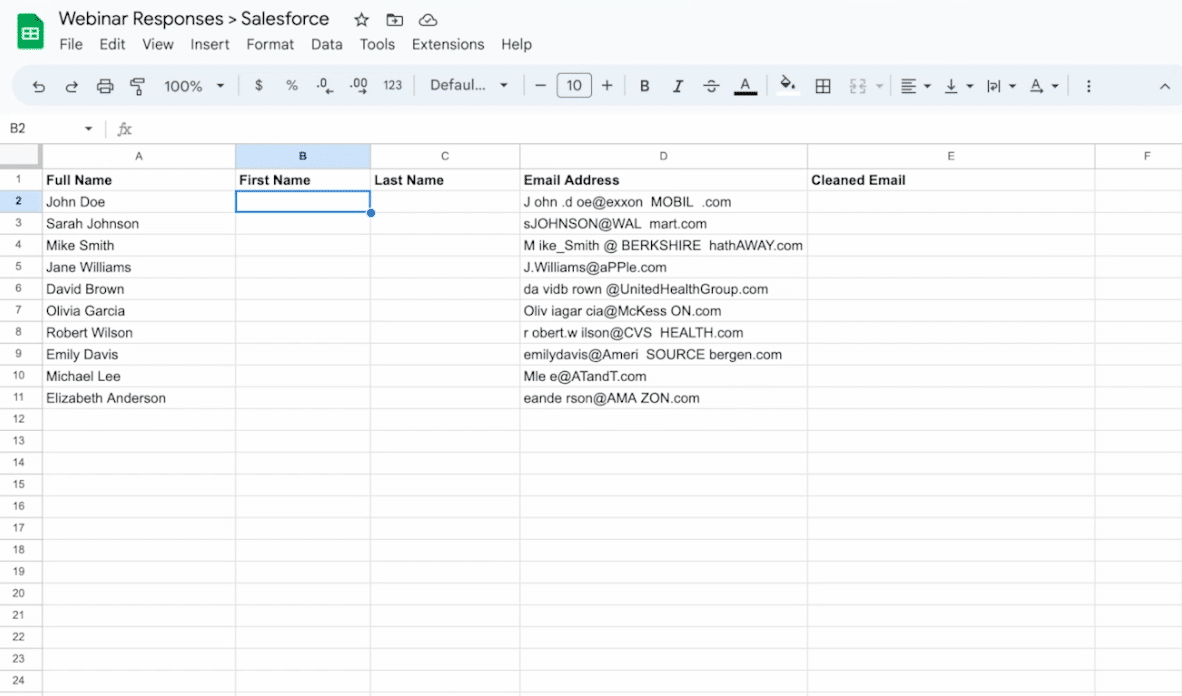The height and width of the screenshot is (696, 1182).
Task: Toggle bold formatting
Action: point(645,86)
